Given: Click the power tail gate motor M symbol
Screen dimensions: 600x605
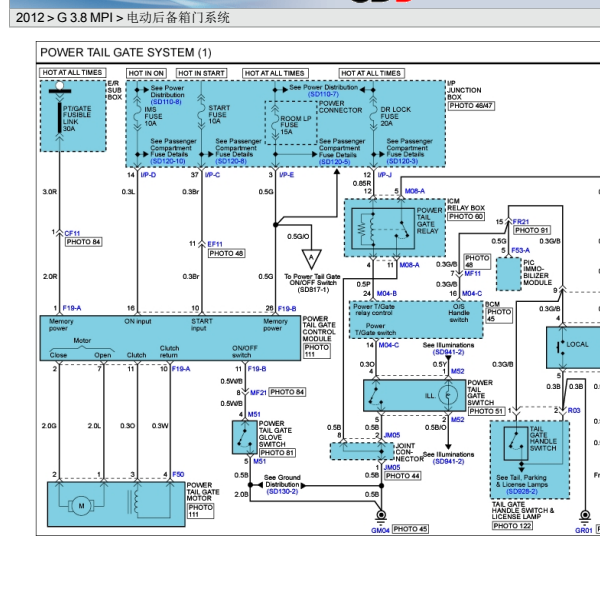Looking at the screenshot, I should (81, 506).
